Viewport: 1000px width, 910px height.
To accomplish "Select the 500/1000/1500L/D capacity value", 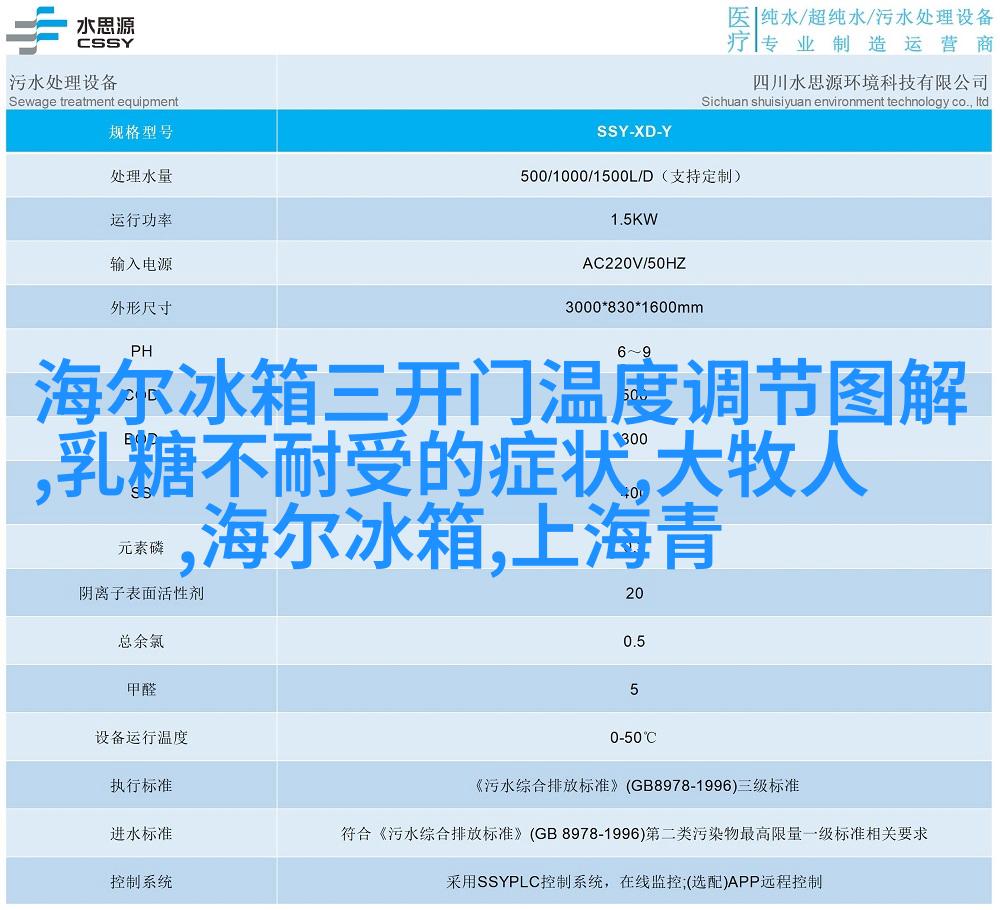I will click(631, 176).
